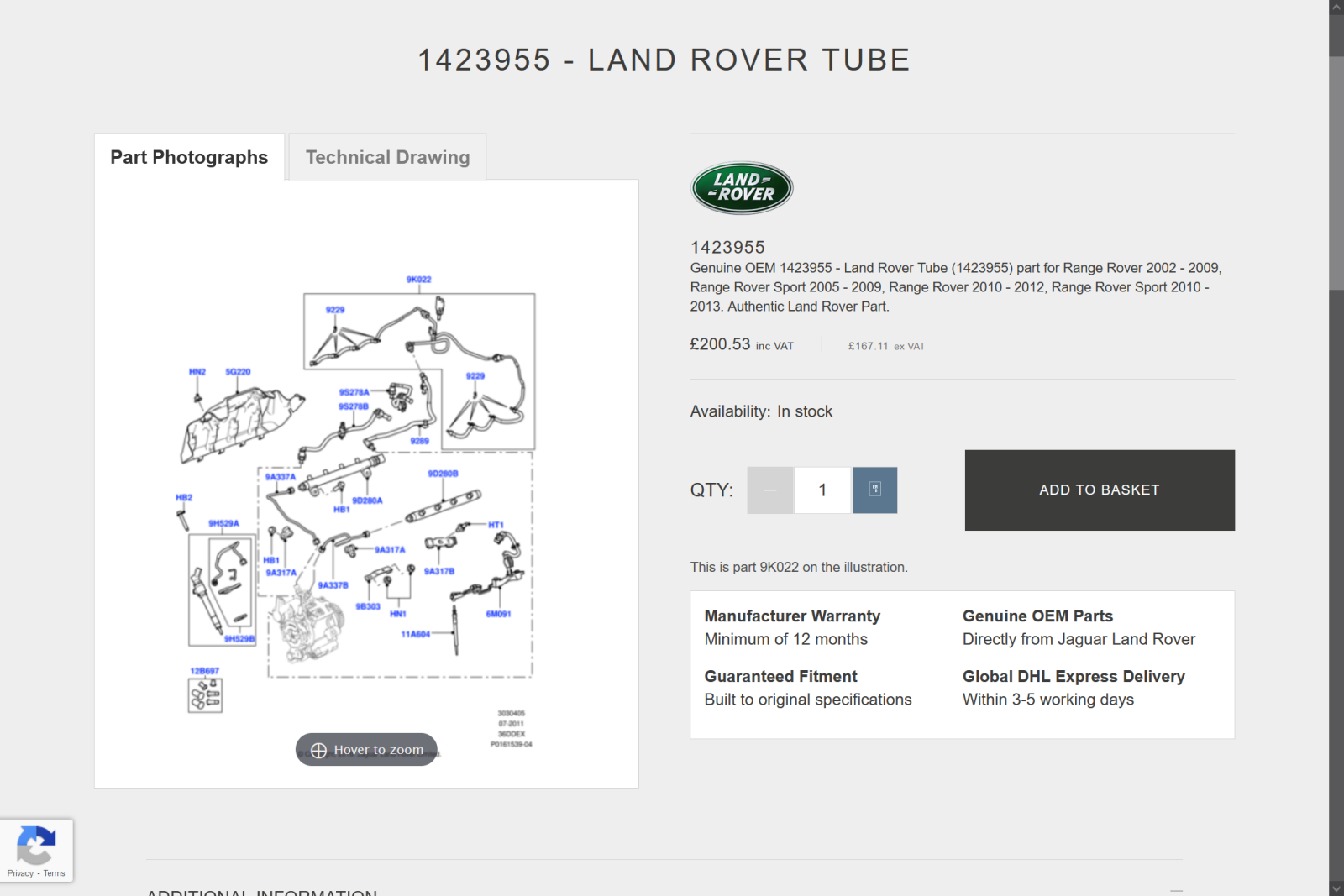This screenshot has height=896, width=1344.
Task: Click the reCAPTCHA badge icon
Action: [x=36, y=845]
